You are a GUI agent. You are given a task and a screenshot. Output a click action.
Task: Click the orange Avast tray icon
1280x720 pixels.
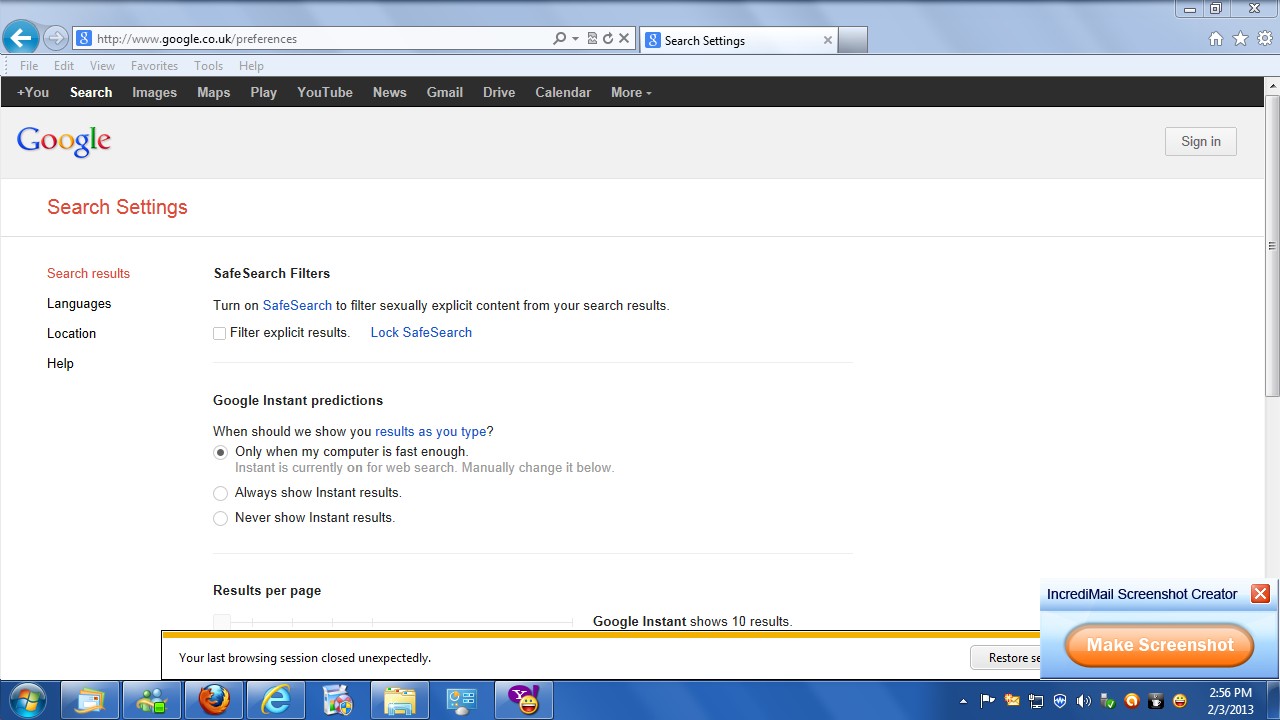1132,701
